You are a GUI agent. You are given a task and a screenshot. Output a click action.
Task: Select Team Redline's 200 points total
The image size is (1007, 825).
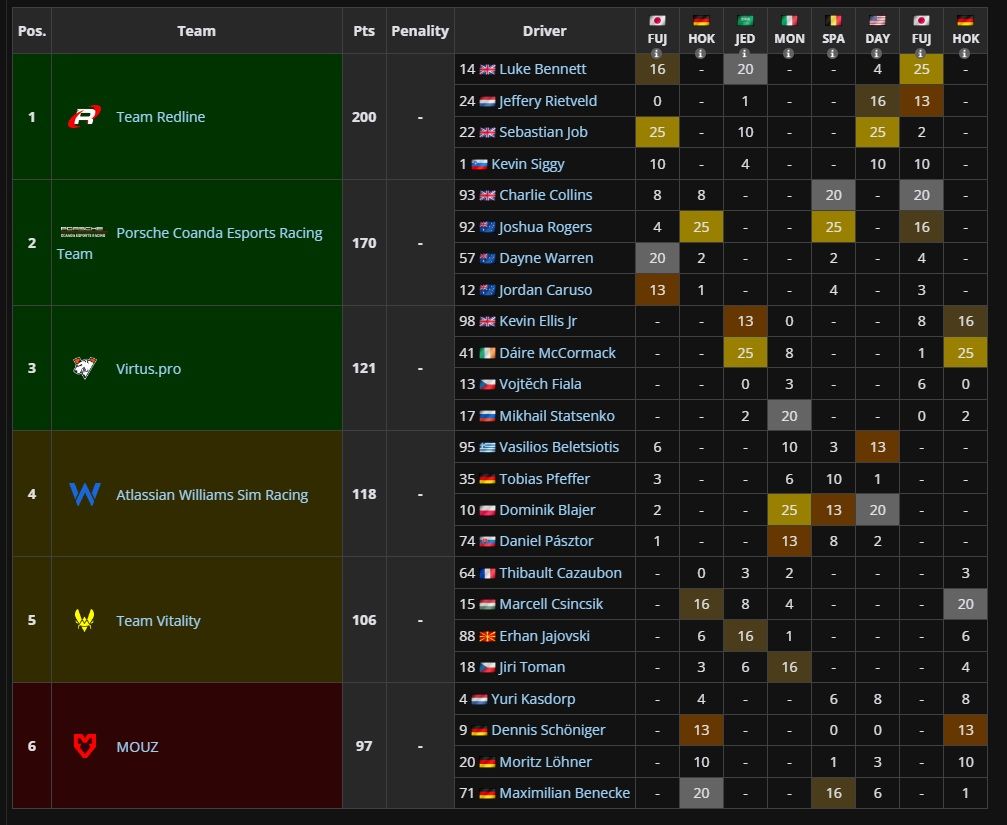(x=364, y=117)
